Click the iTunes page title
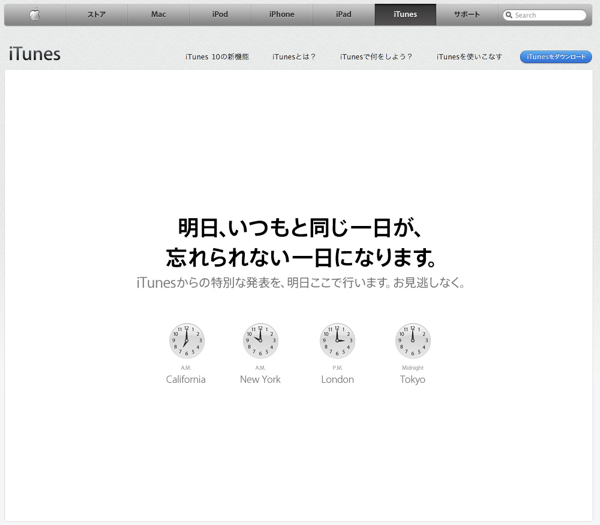The width and height of the screenshot is (600, 525). 35,54
